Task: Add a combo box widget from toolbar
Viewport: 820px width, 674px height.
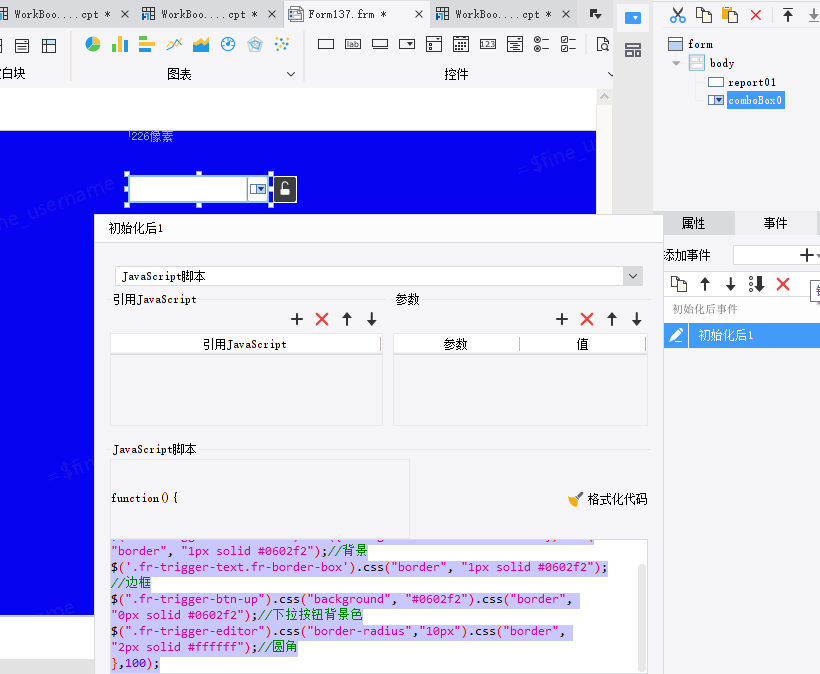Action: 407,44
